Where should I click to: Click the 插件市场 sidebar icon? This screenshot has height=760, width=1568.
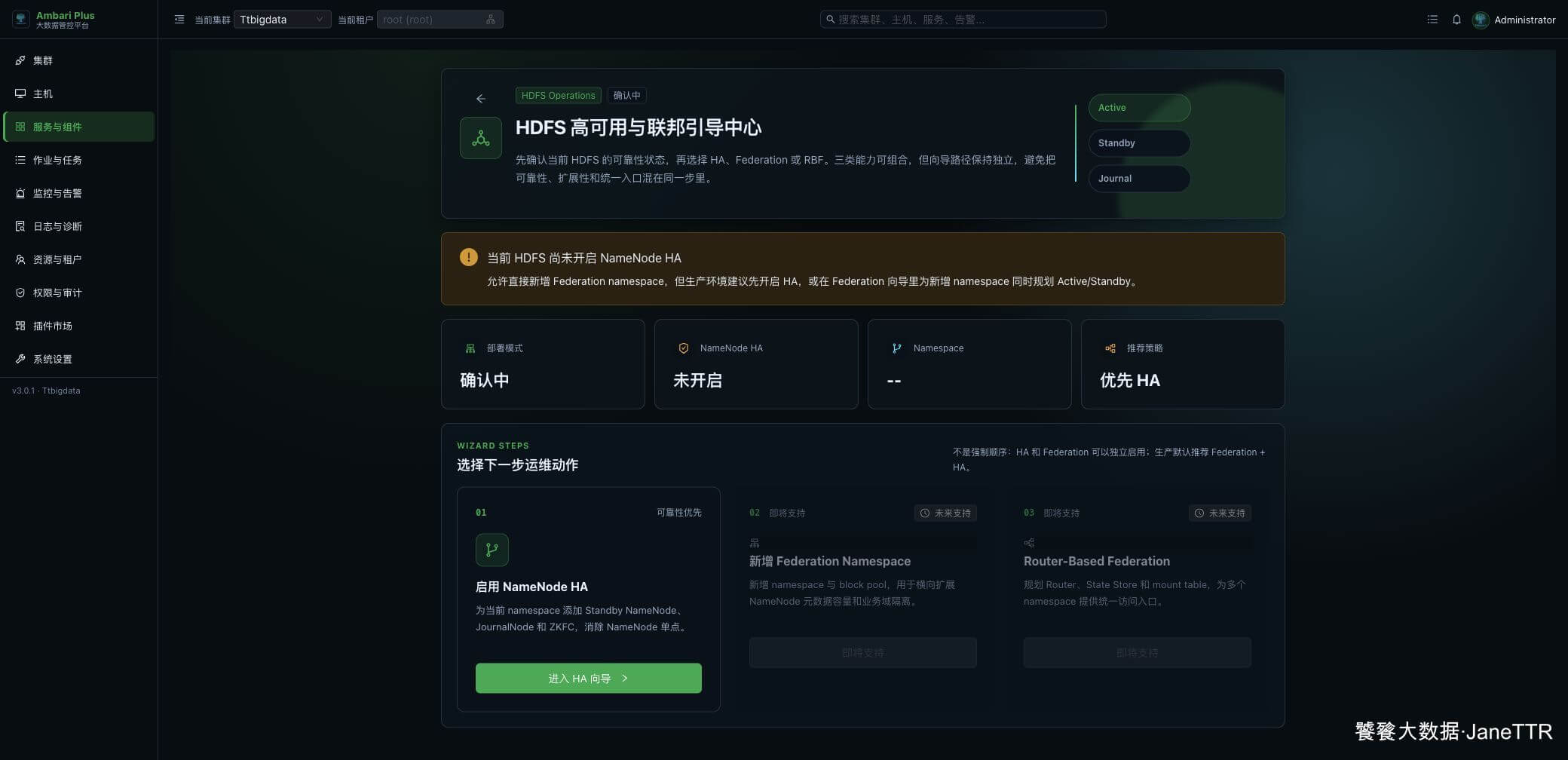point(20,326)
